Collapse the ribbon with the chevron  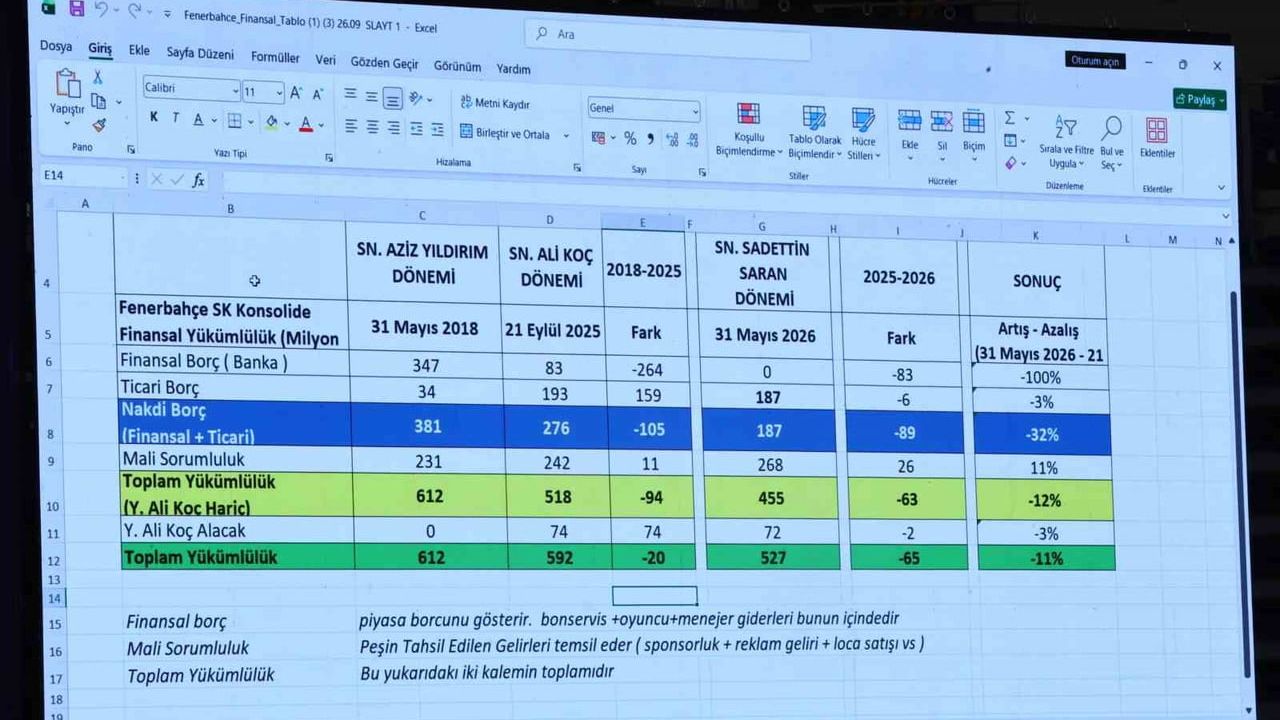1221,187
